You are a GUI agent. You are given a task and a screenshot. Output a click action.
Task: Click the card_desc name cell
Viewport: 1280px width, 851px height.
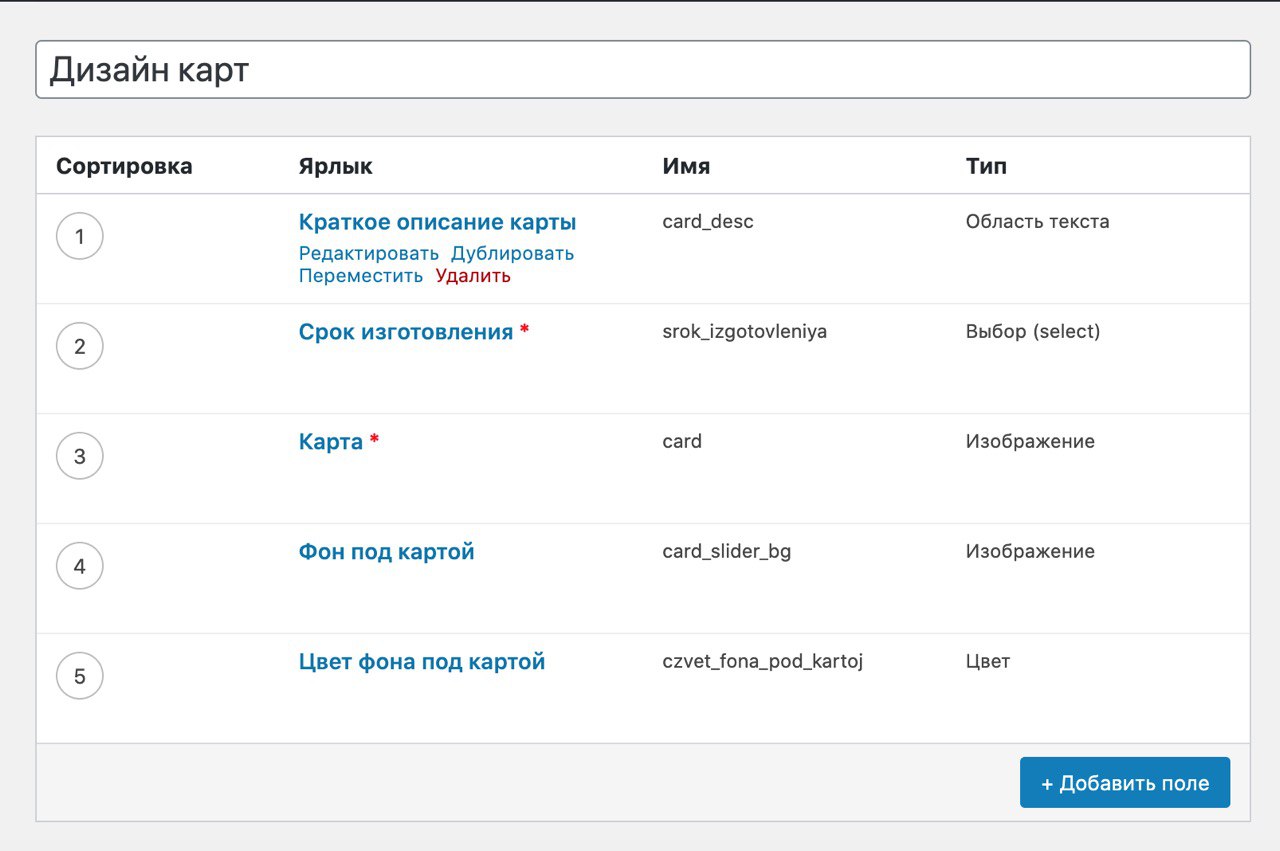point(708,221)
